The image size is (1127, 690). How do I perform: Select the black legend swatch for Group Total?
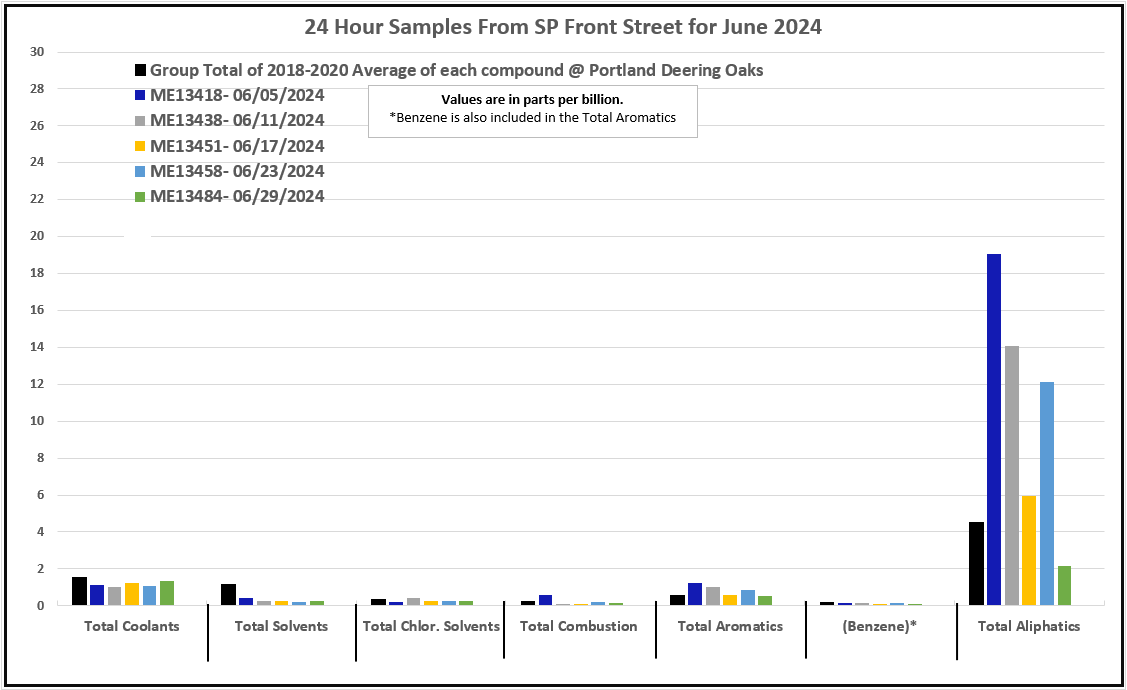(141, 71)
